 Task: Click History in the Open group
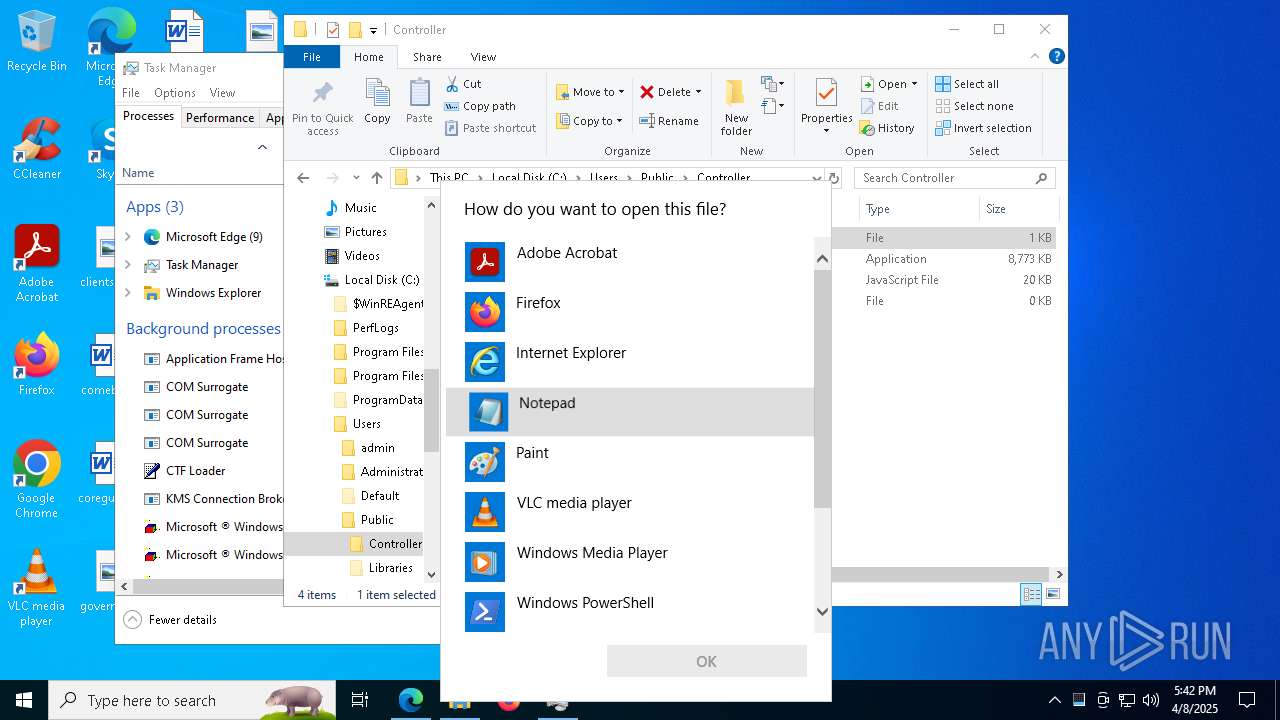887,128
